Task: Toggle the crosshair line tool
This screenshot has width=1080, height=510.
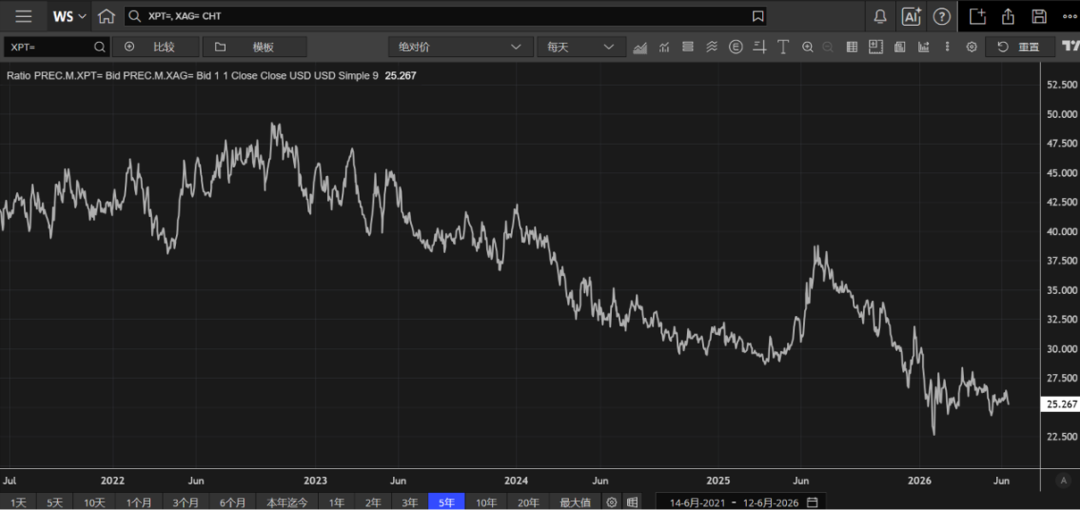Action: pos(760,47)
